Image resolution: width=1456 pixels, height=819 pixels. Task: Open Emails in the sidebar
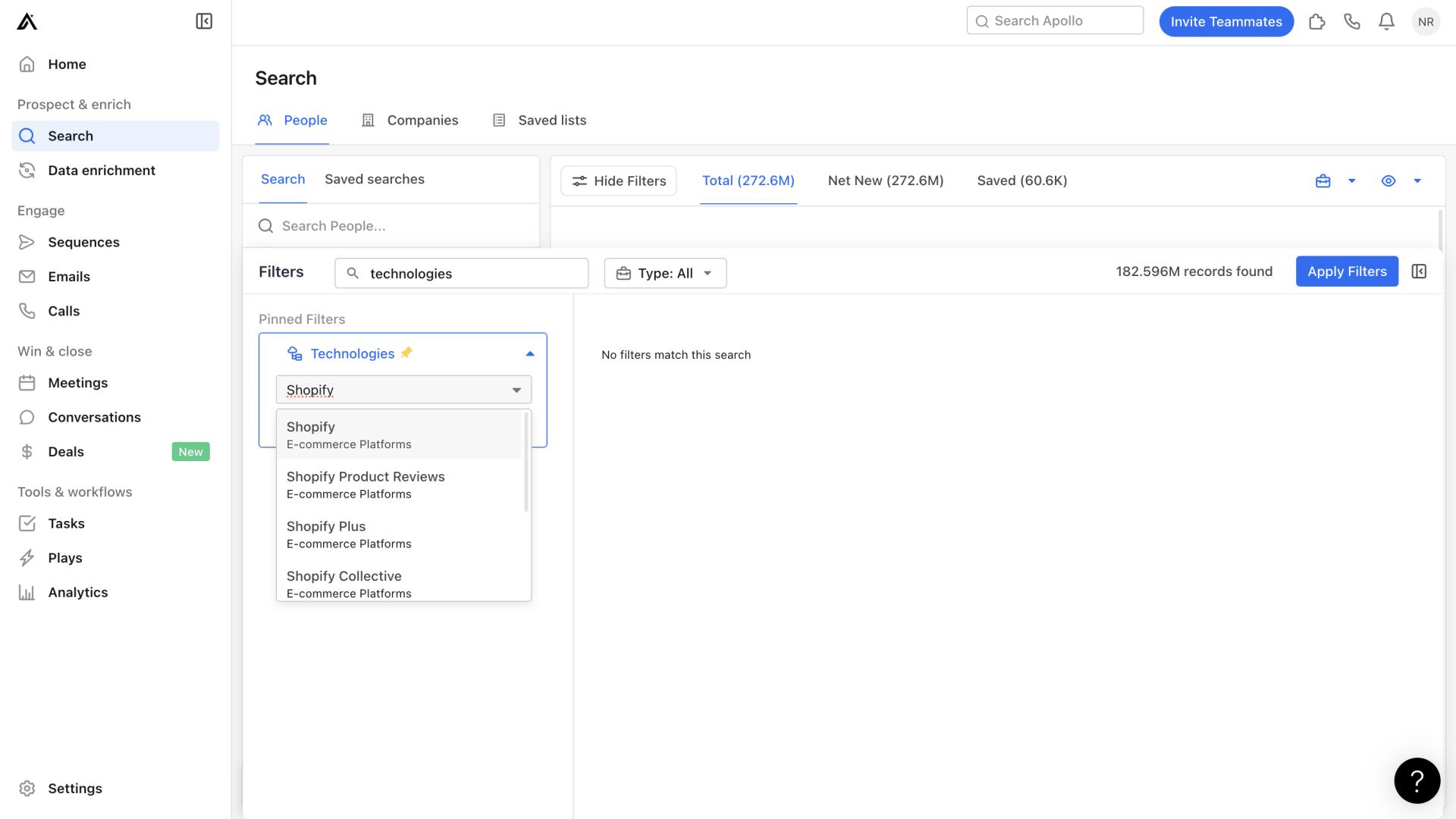(115, 277)
